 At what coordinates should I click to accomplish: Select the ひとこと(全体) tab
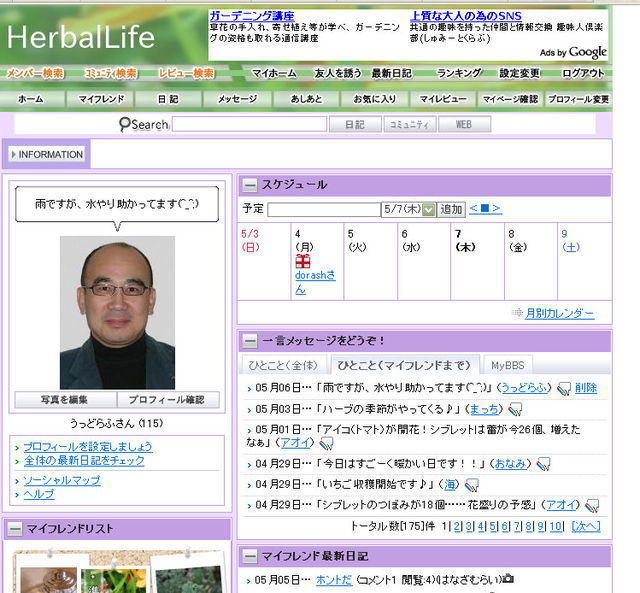pos(284,365)
